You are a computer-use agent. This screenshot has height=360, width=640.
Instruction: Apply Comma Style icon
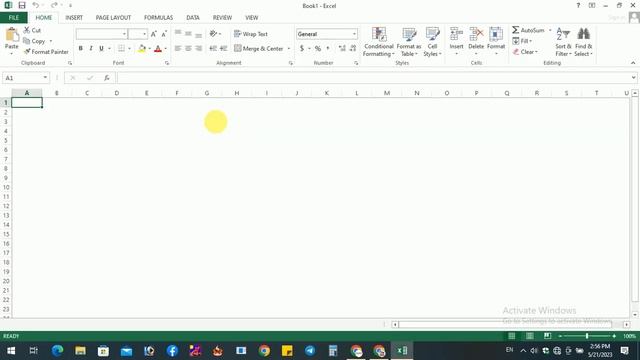[328, 49]
